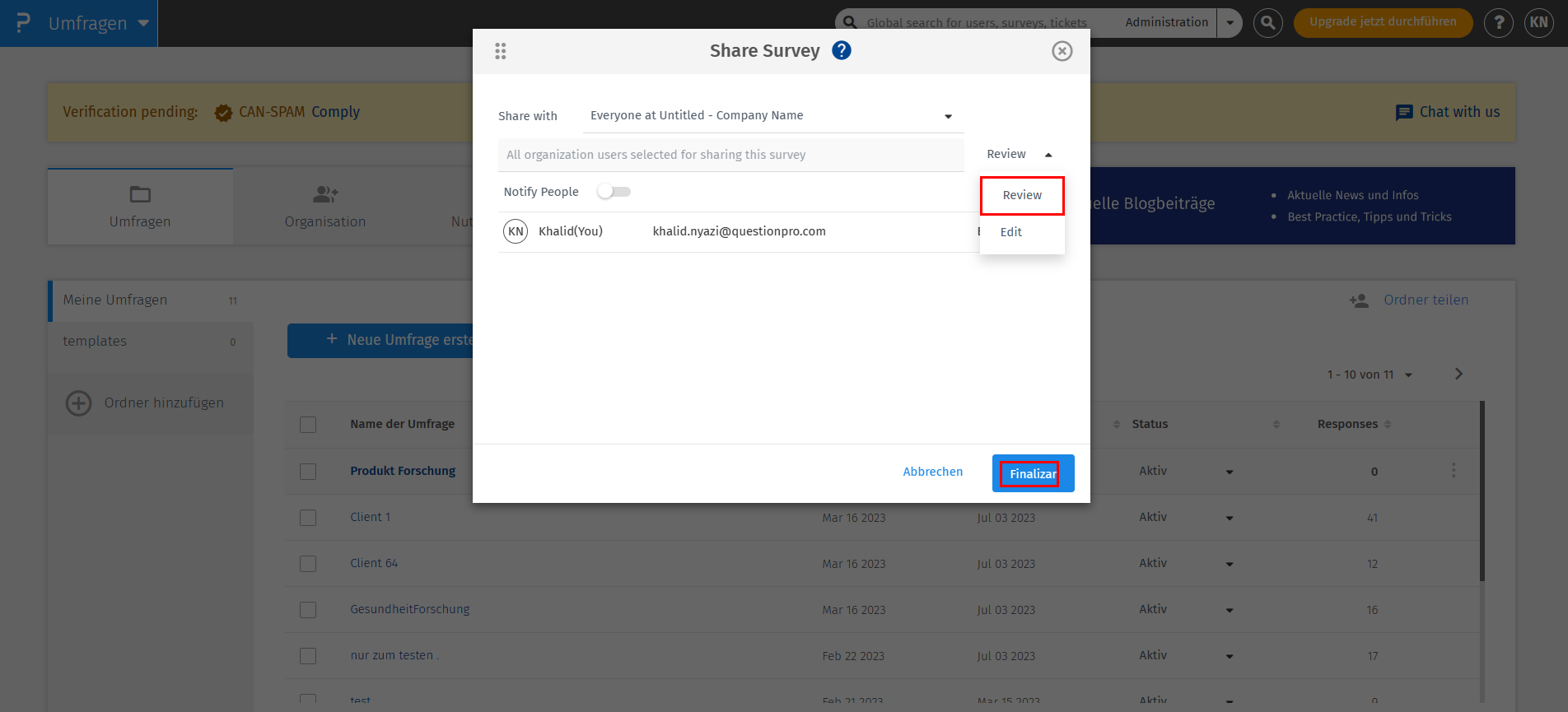Click the Ordner teilen link
The image size is (1568, 712).
[1426, 300]
